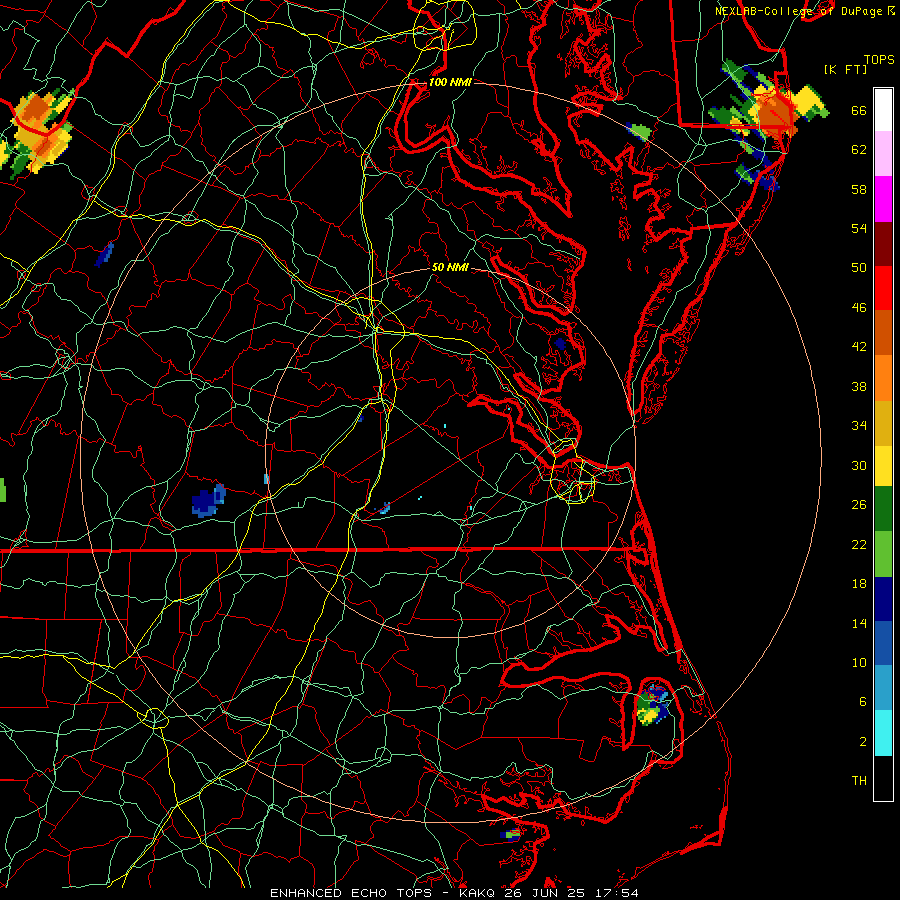Click the legend label 66
900x900 pixels.
(859, 111)
